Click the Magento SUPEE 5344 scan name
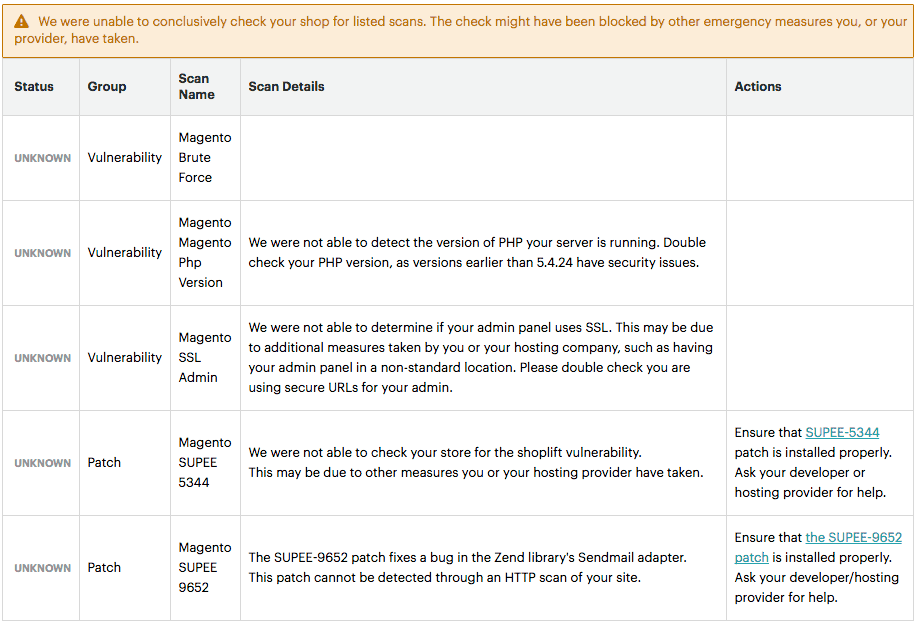This screenshot has width=918, height=625. coord(204,463)
